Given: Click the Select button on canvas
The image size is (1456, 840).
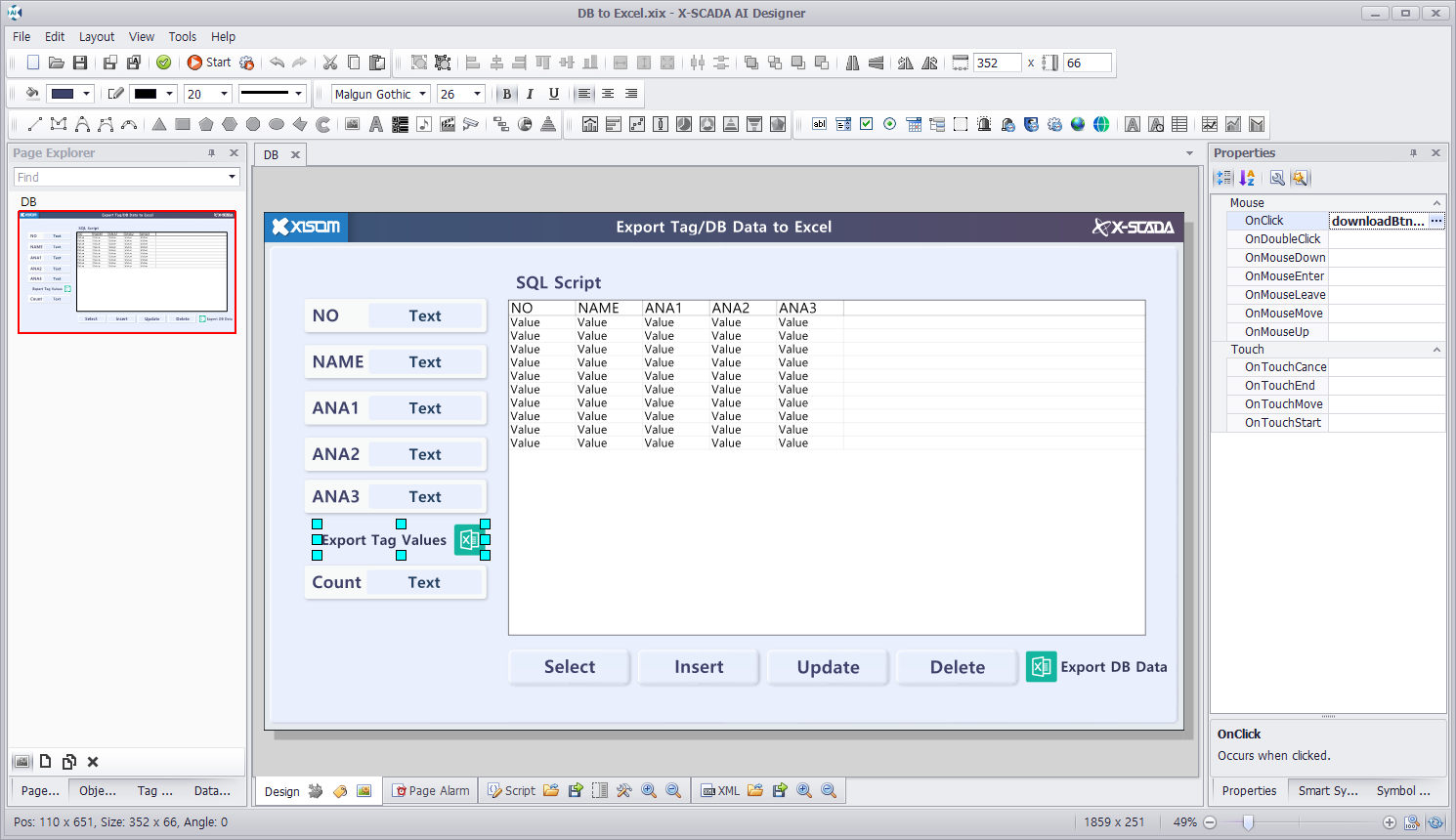Looking at the screenshot, I should point(570,667).
